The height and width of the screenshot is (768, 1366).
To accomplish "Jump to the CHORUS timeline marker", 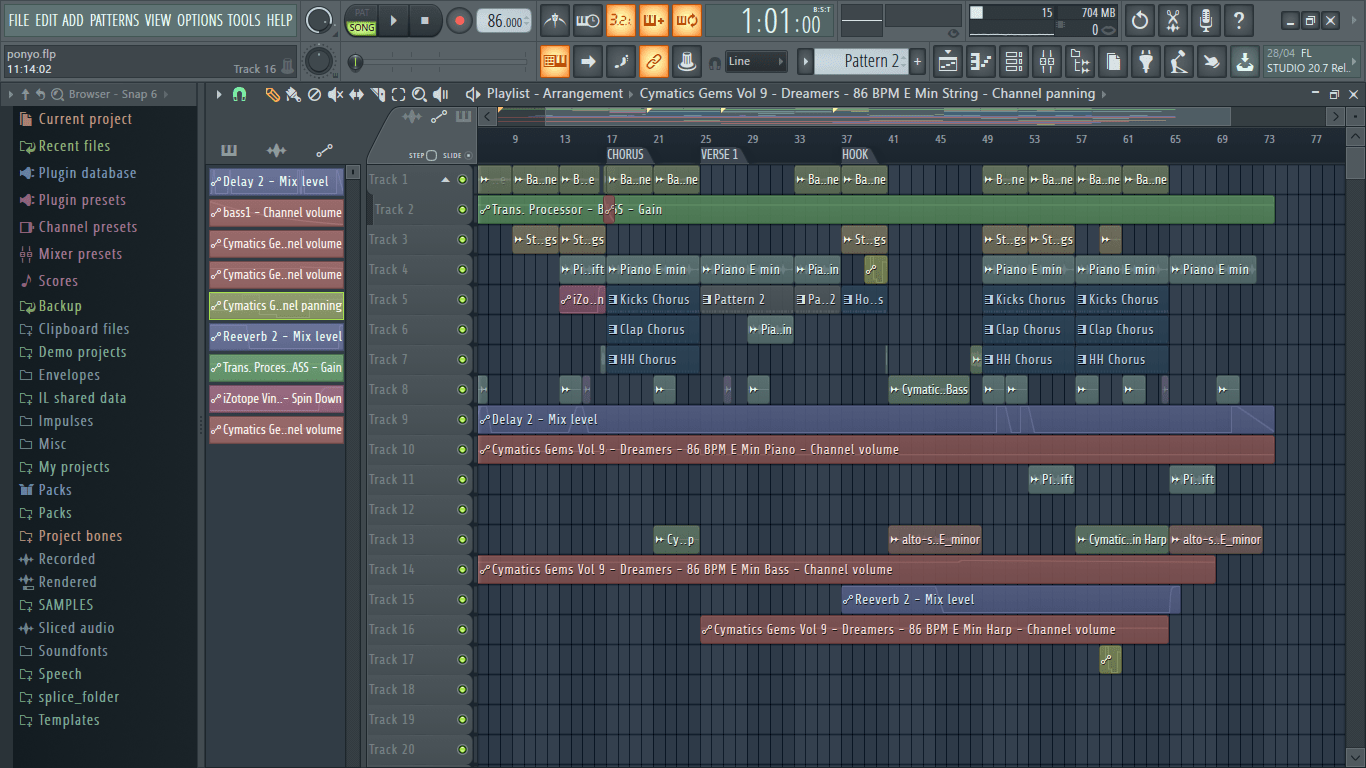I will [x=626, y=155].
